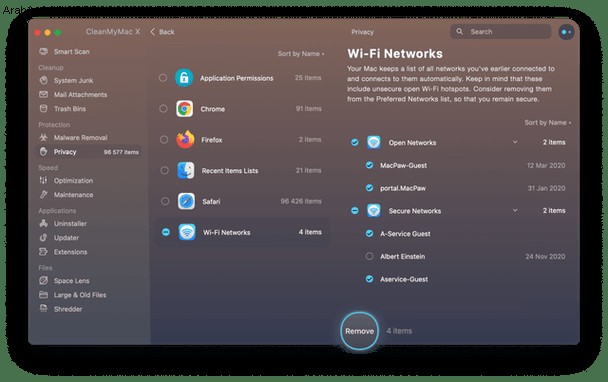This screenshot has width=608, height=382.
Task: Open System Junk cleanup module
Action: [x=66, y=80]
